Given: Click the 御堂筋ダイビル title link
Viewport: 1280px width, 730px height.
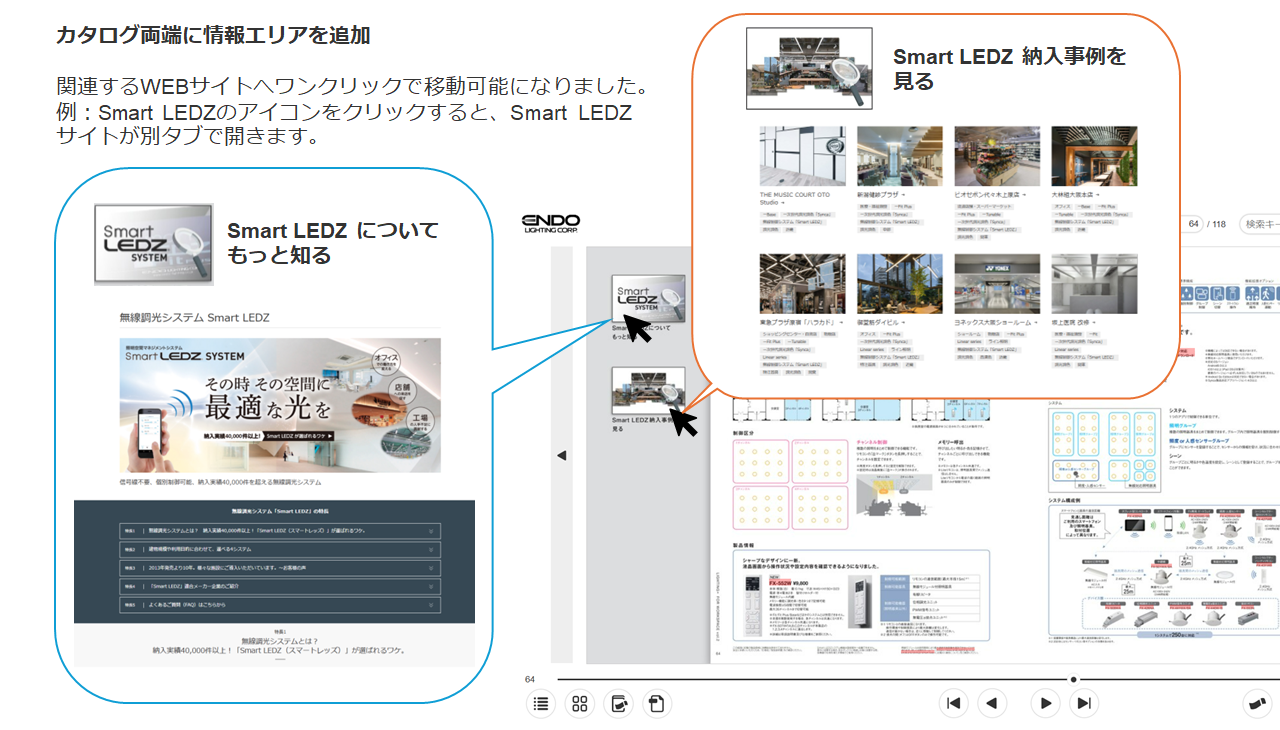Looking at the screenshot, I should (880, 323).
